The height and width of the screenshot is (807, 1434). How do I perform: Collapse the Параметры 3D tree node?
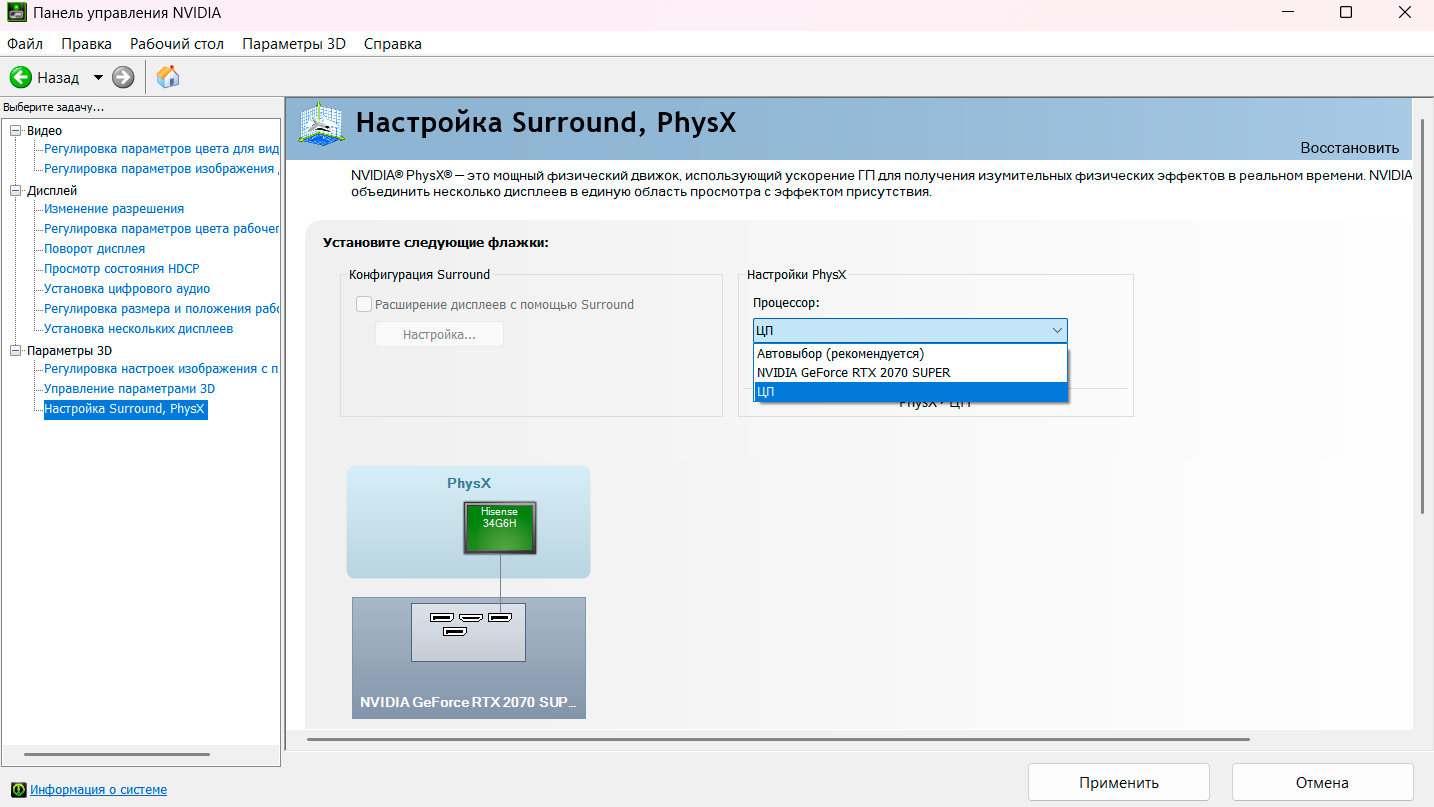15,351
